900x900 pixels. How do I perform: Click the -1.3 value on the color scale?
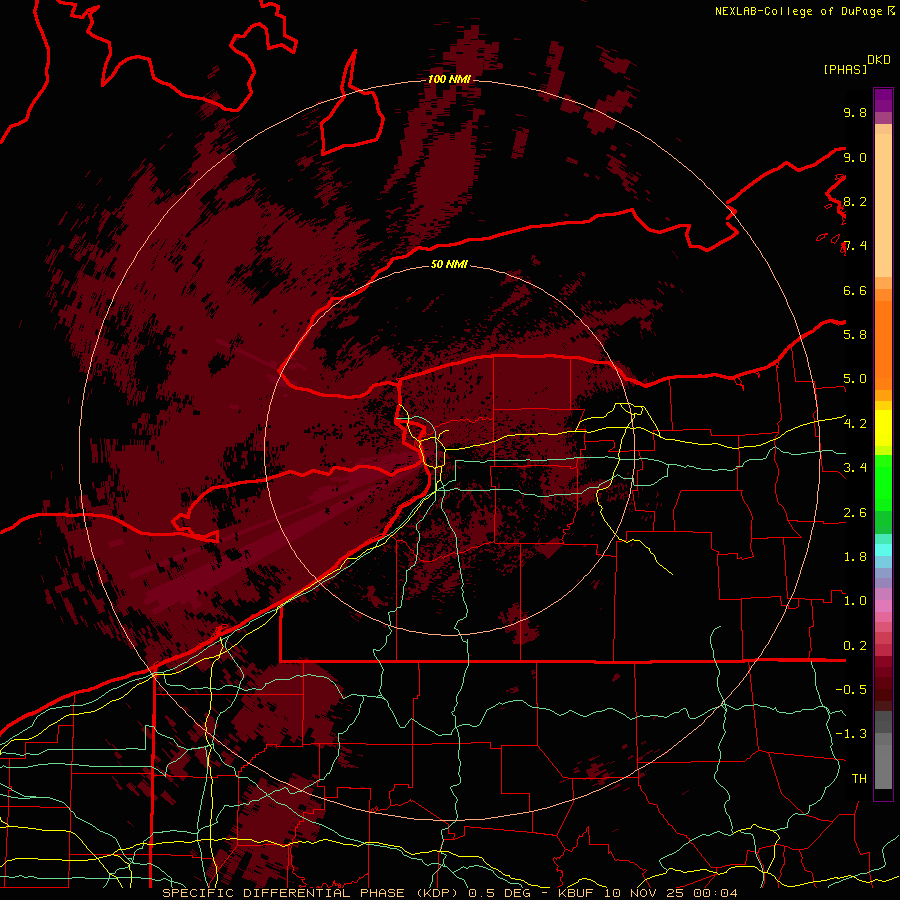point(851,734)
